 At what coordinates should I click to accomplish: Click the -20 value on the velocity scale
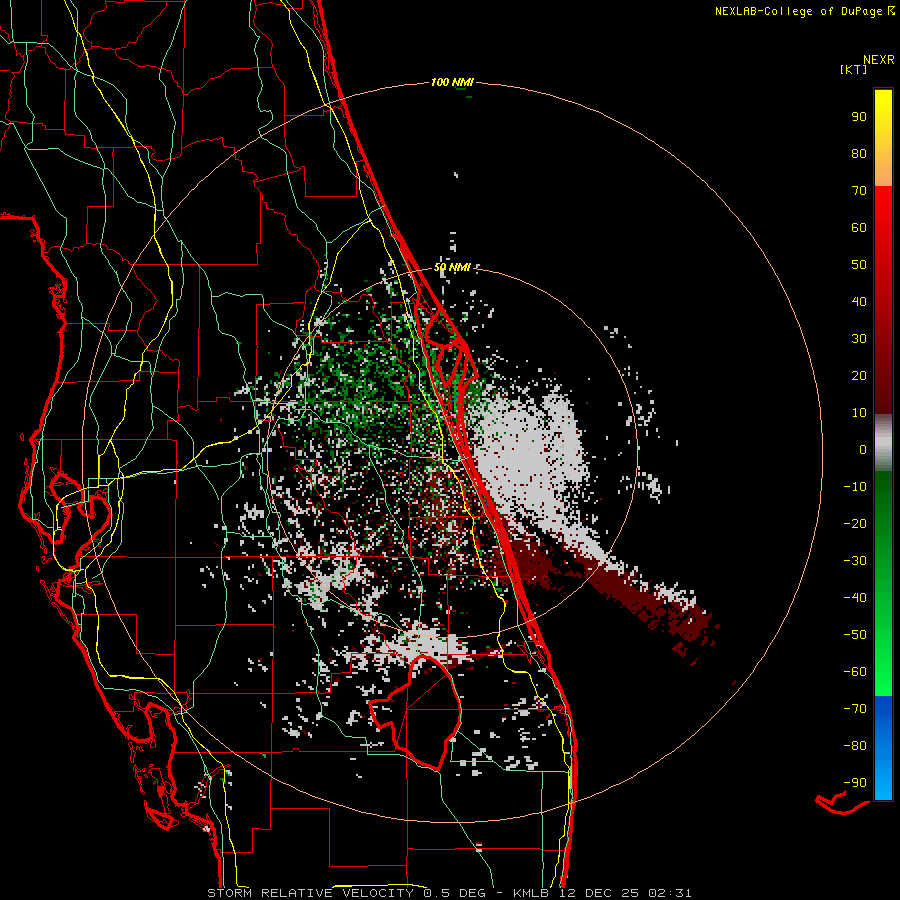(x=855, y=523)
